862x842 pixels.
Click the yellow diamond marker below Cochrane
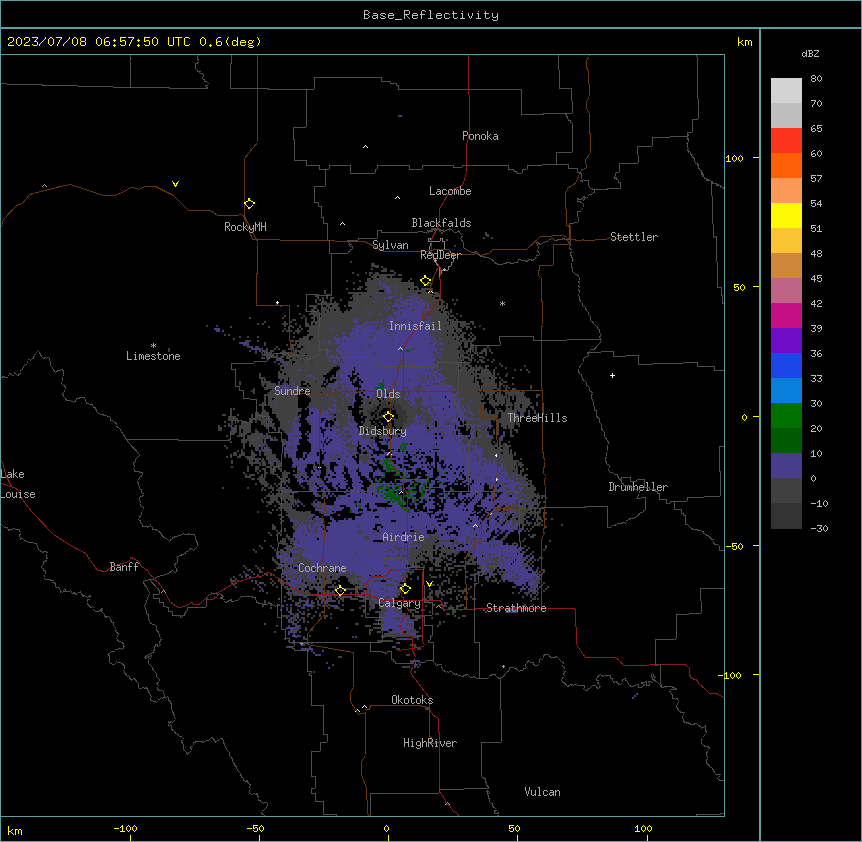(340, 591)
